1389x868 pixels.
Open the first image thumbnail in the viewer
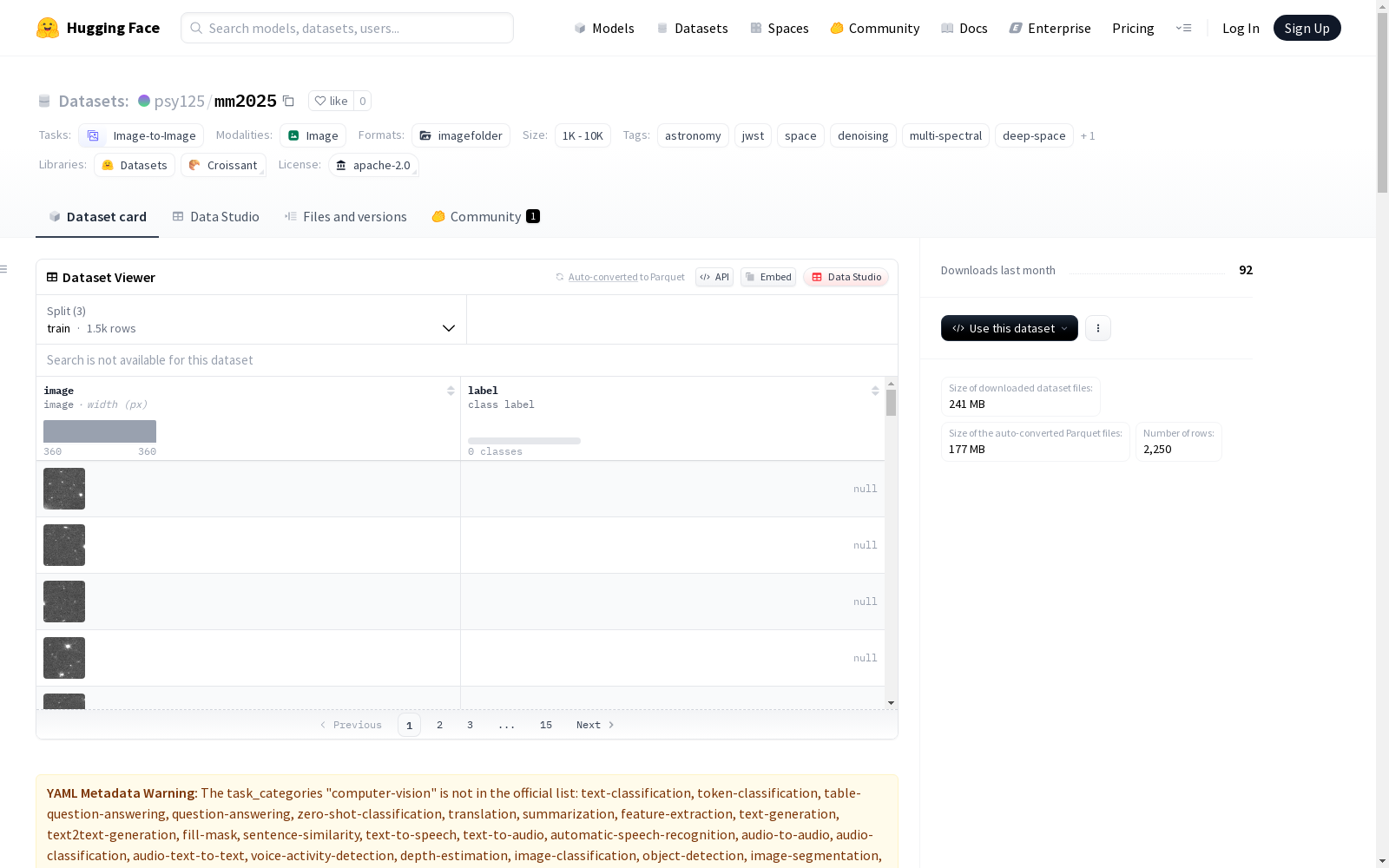click(x=64, y=489)
